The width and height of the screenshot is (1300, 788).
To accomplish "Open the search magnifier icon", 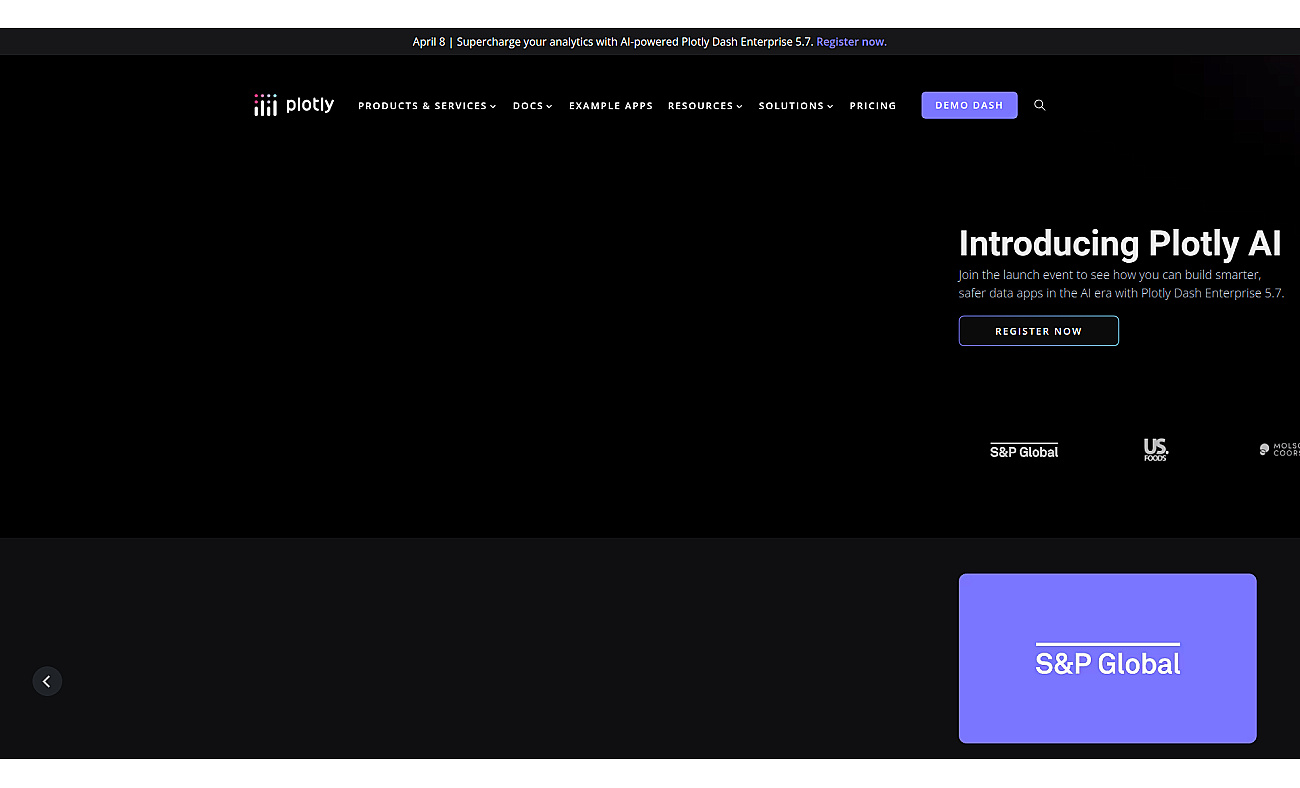I will [1040, 105].
